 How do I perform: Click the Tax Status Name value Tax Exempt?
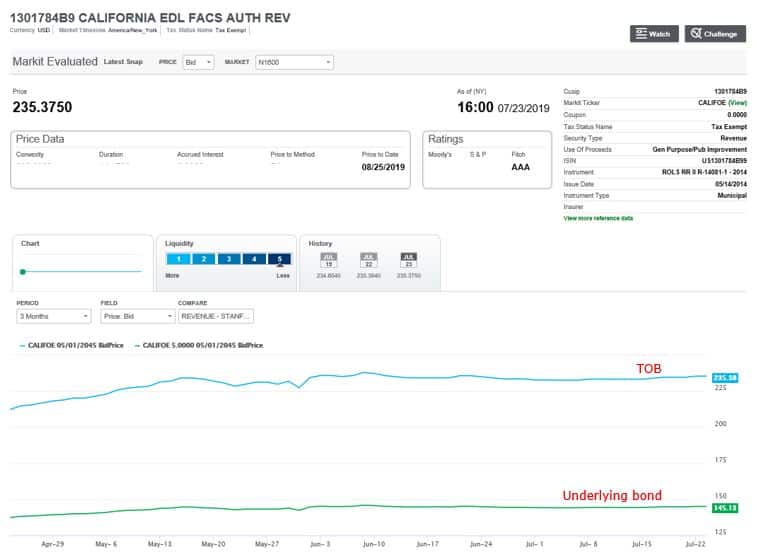pos(729,126)
